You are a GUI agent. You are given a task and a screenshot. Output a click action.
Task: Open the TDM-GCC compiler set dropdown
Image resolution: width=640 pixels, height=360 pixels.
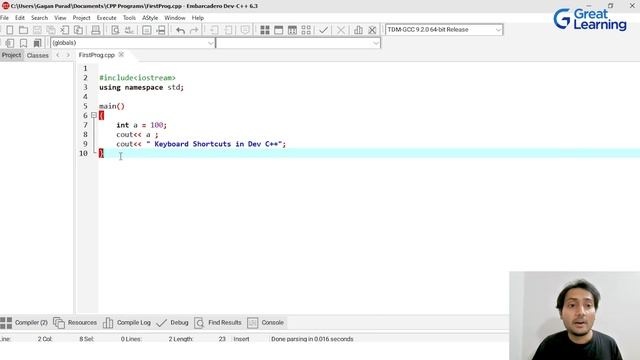click(444, 30)
